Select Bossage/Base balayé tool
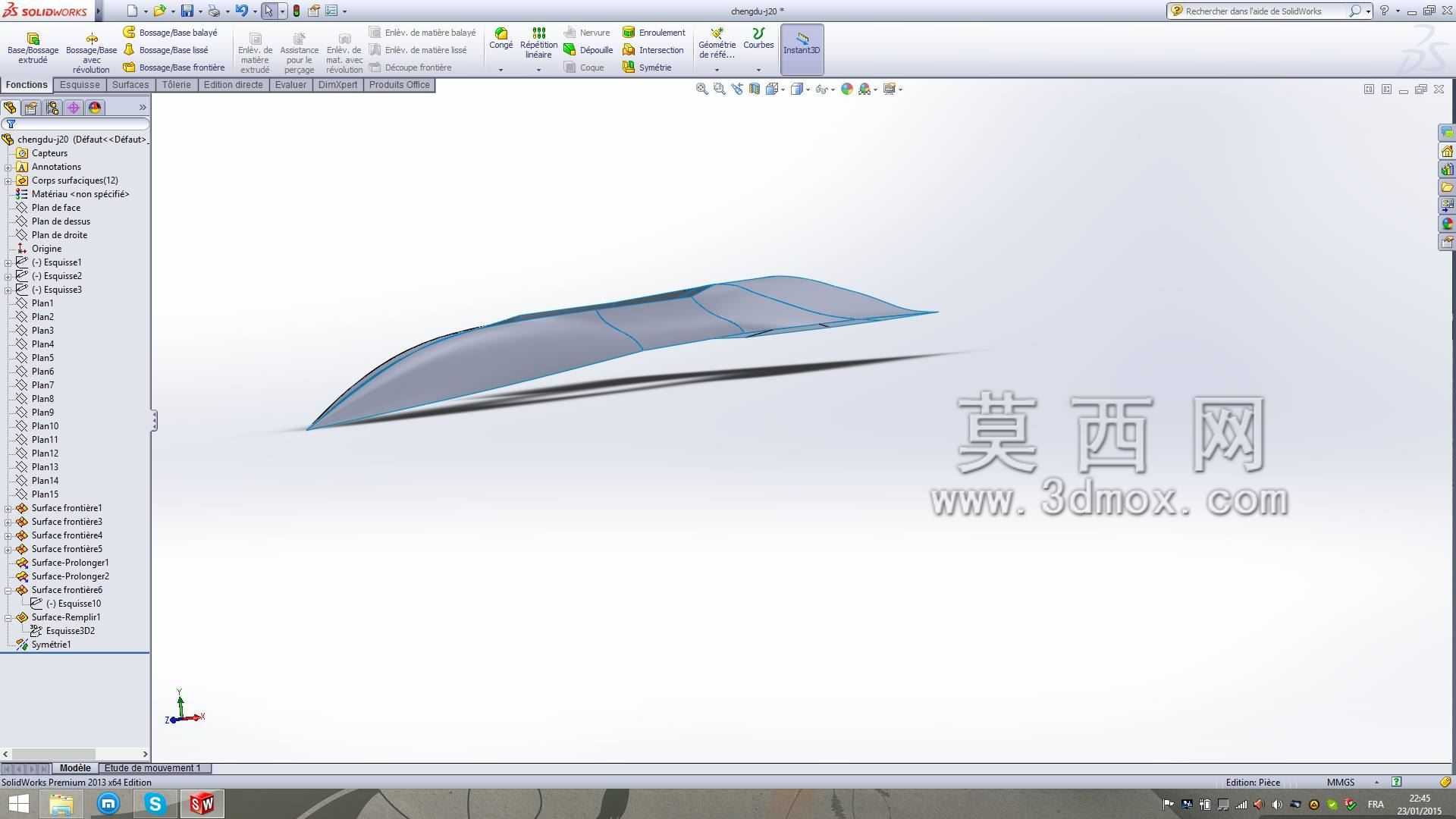The width and height of the screenshot is (1456, 819). click(171, 33)
